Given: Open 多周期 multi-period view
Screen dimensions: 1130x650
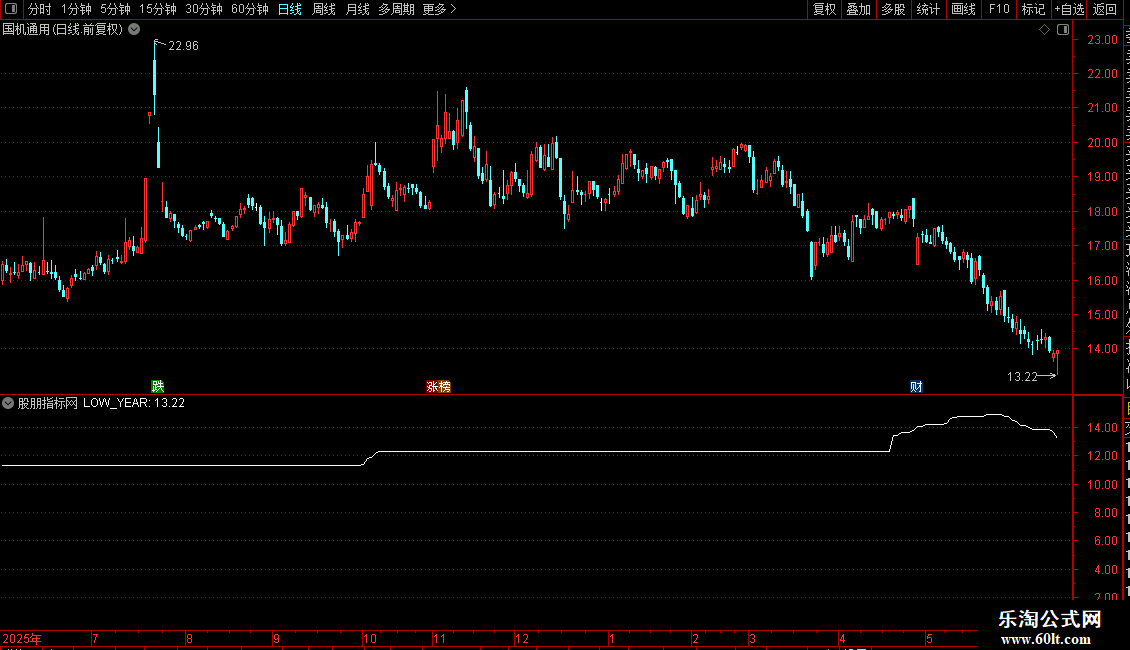Looking at the screenshot, I should [x=396, y=9].
